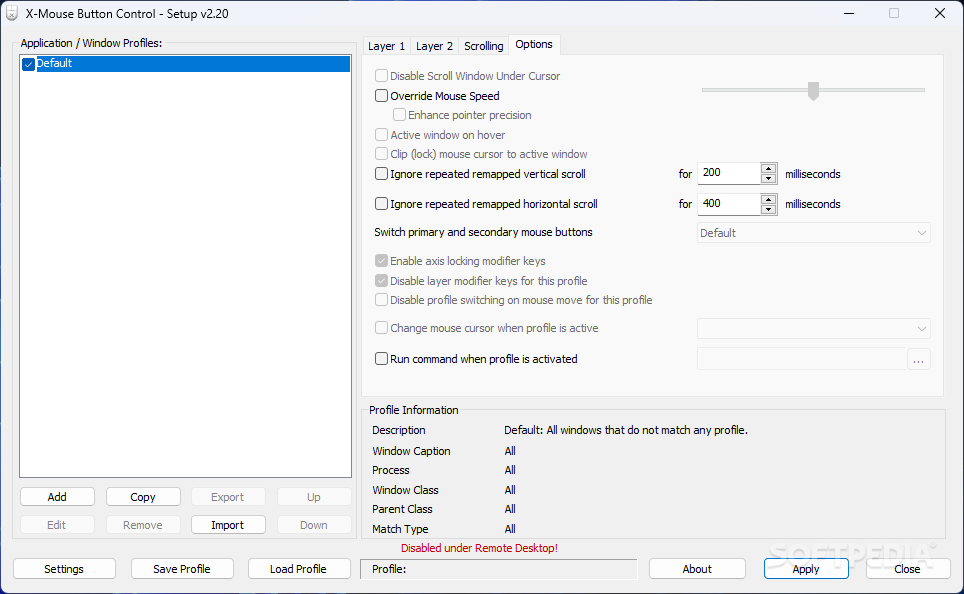The width and height of the screenshot is (964, 594).
Task: Click the Export button
Action: pyautogui.click(x=227, y=497)
